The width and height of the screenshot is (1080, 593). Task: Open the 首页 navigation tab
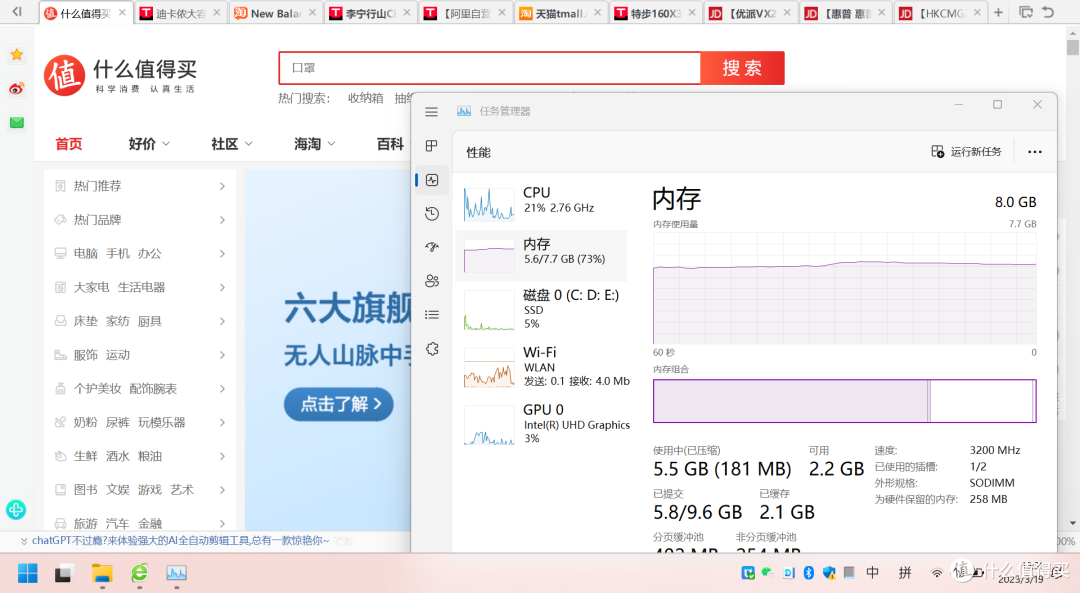(69, 143)
